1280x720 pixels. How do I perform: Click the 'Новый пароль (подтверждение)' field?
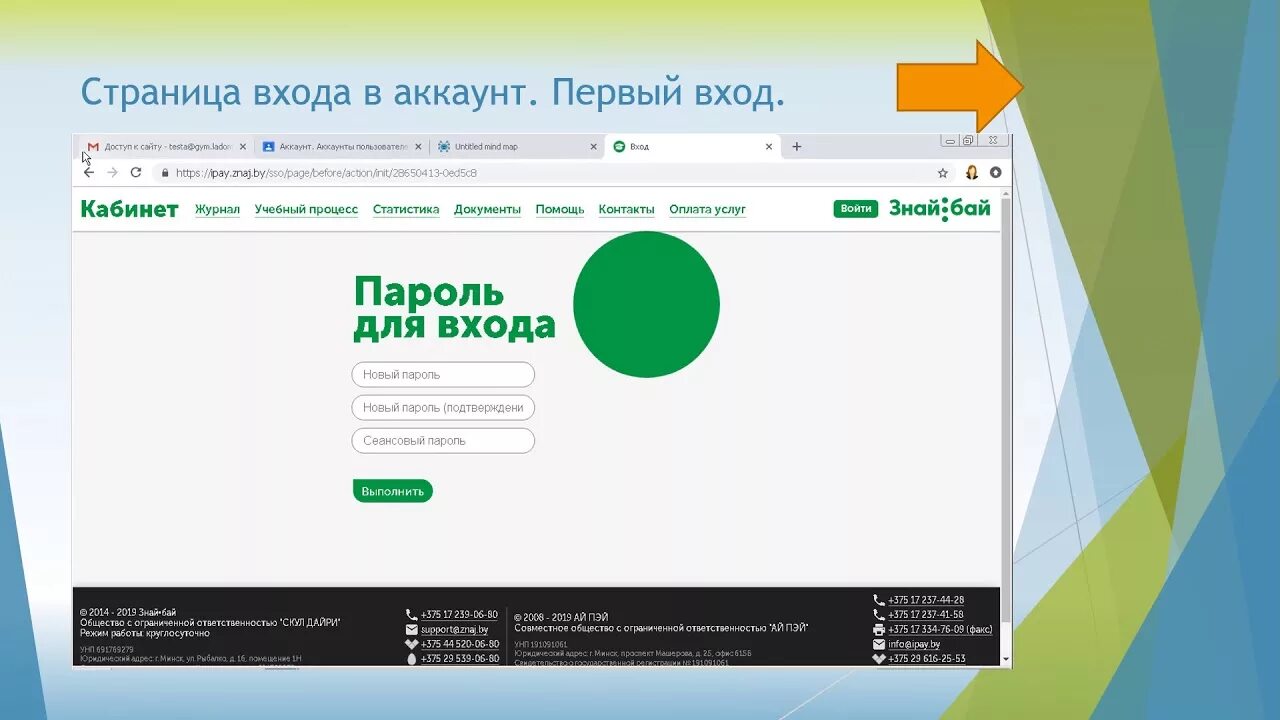(443, 408)
